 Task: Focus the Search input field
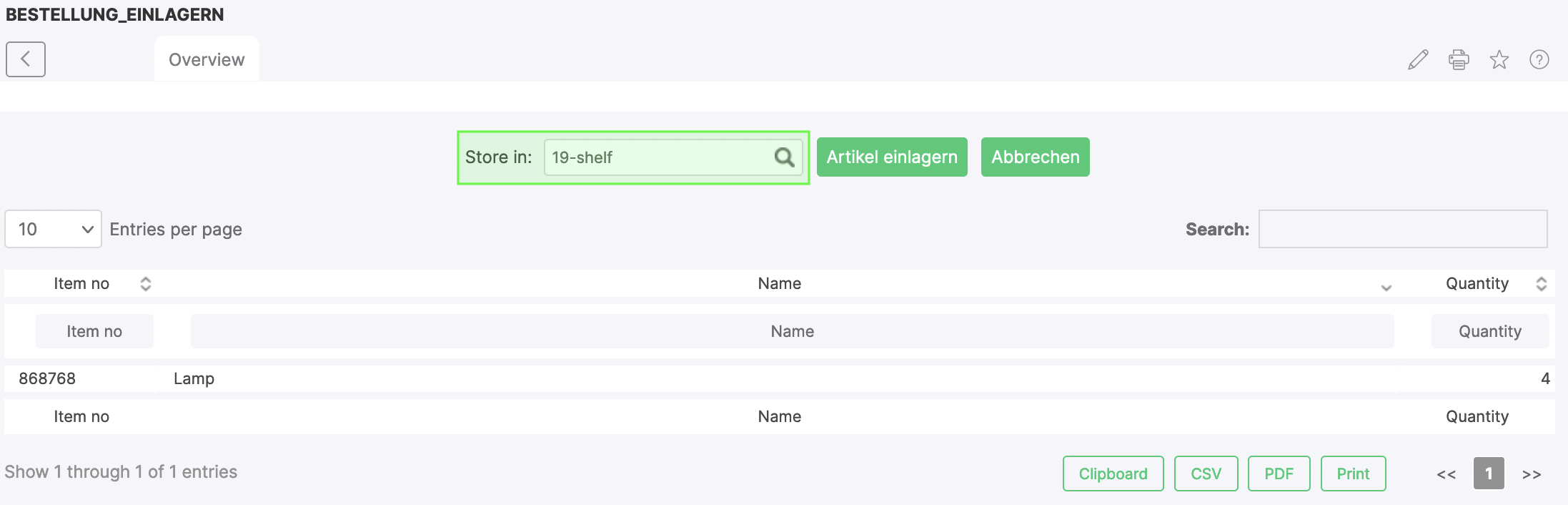(1402, 229)
